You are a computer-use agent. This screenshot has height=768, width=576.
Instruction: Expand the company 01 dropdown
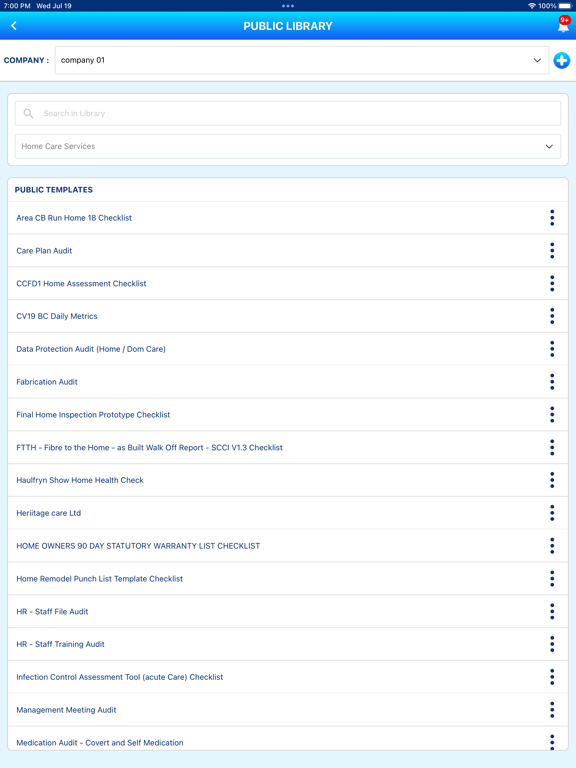(302, 61)
